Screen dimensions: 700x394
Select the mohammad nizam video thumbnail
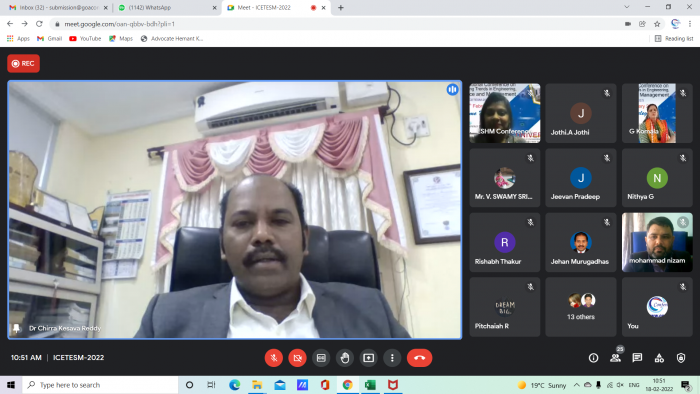pyautogui.click(x=657, y=242)
